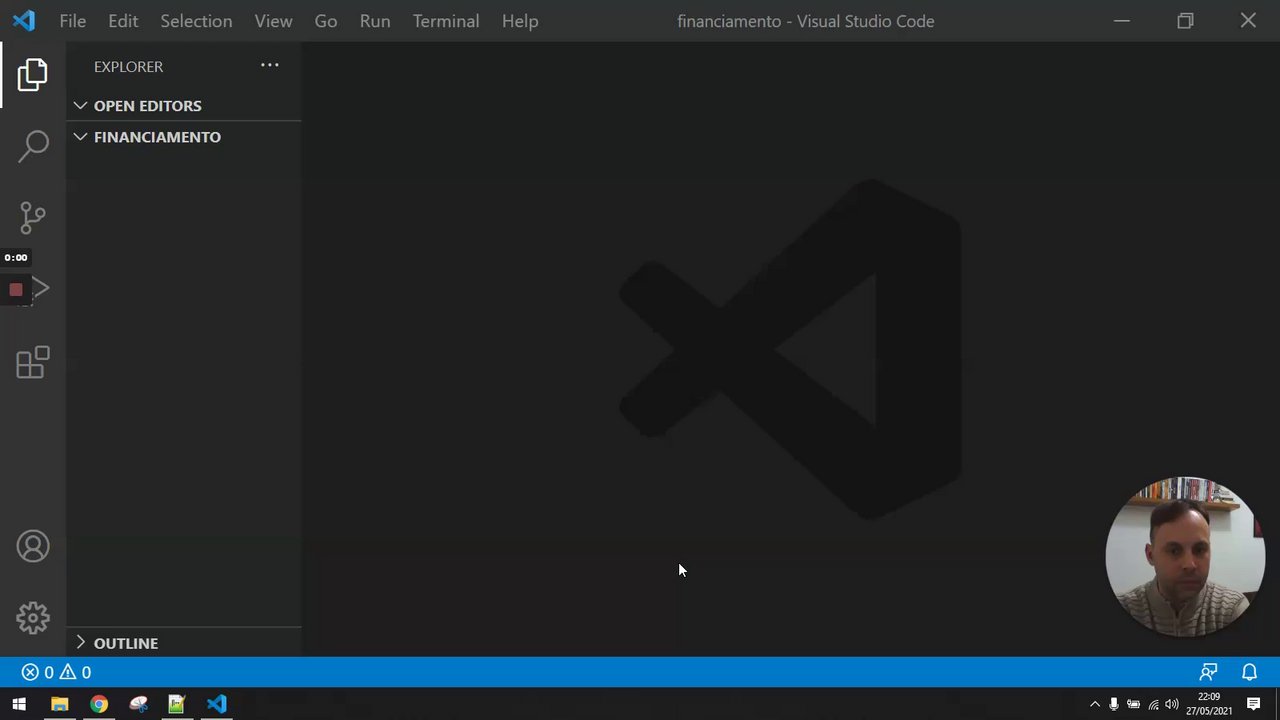This screenshot has height=720, width=1280.
Task: Open the notifications bell in status bar
Action: 1249,672
